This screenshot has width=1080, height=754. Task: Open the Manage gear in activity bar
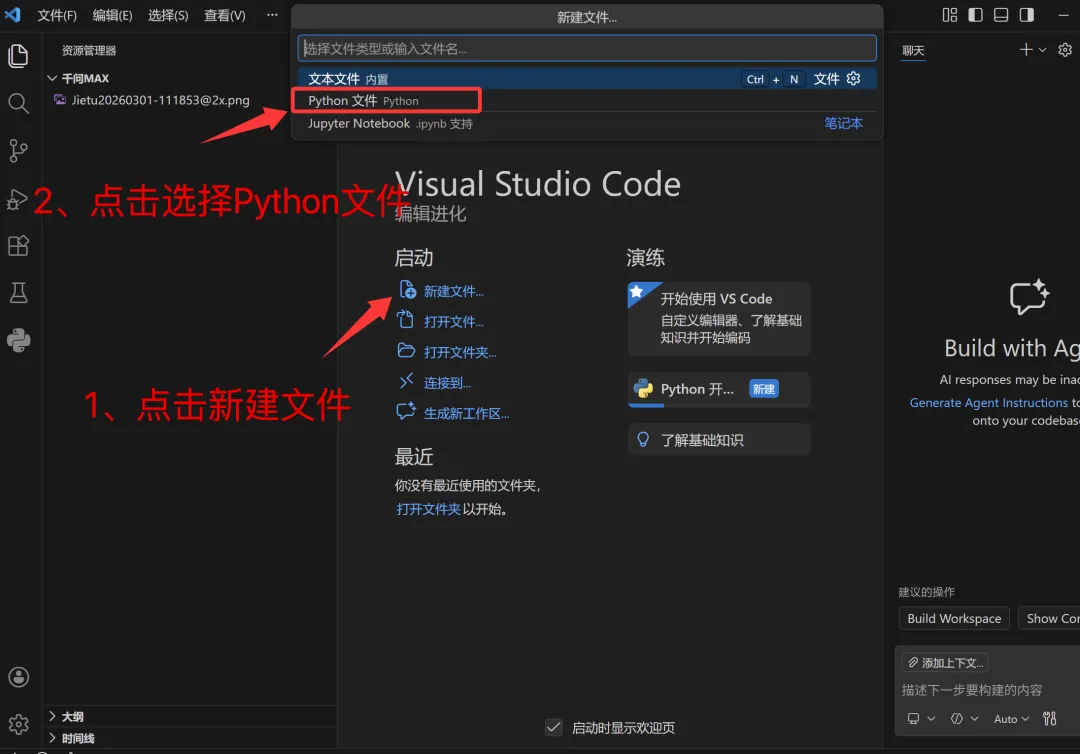click(18, 724)
